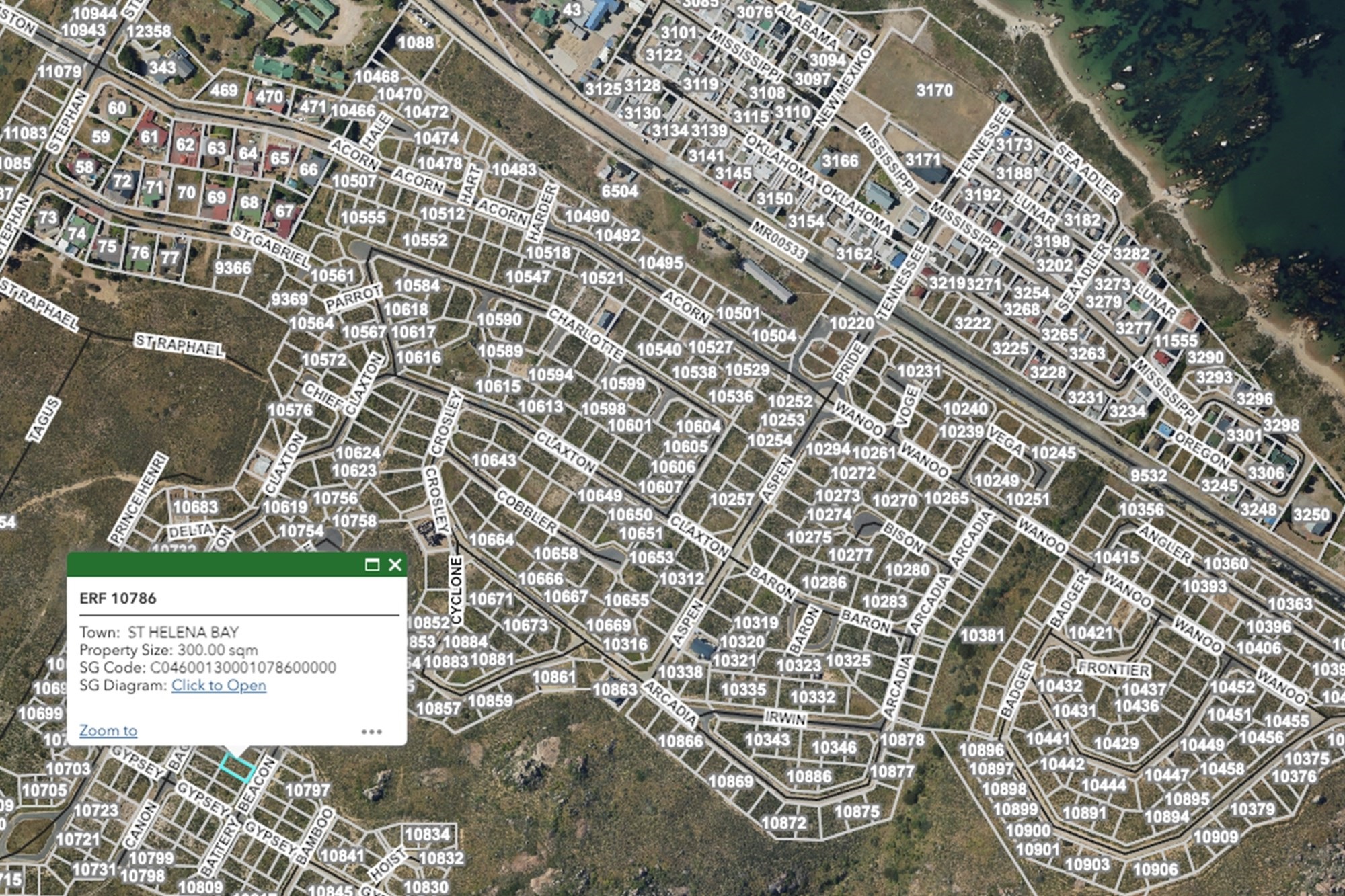Click the IRWIN street label
The height and width of the screenshot is (896, 1345).
tap(785, 718)
